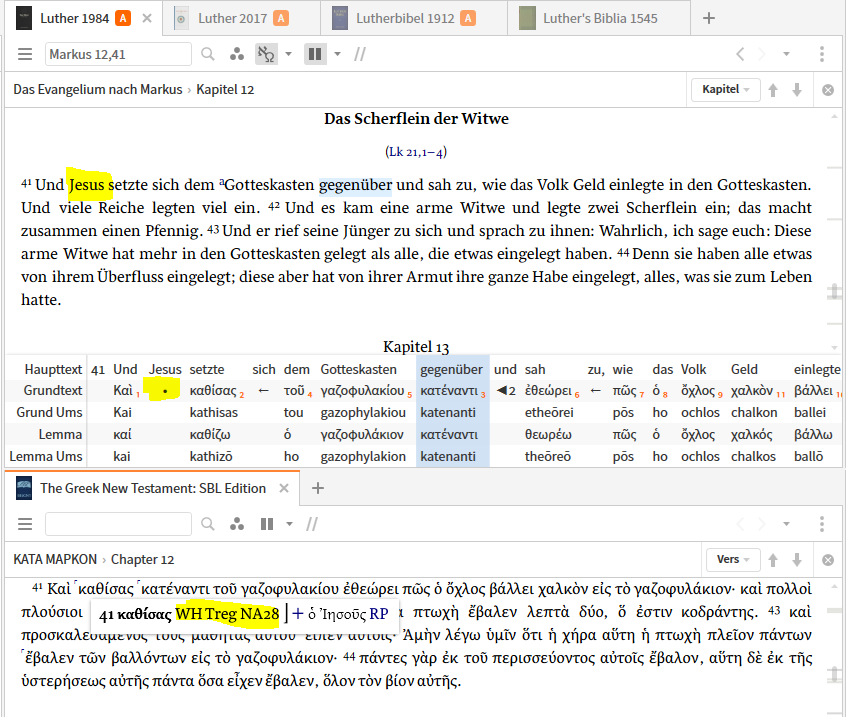The height and width of the screenshot is (717, 846).
Task: Go back in Luther 1984 history
Action: [x=740, y=54]
